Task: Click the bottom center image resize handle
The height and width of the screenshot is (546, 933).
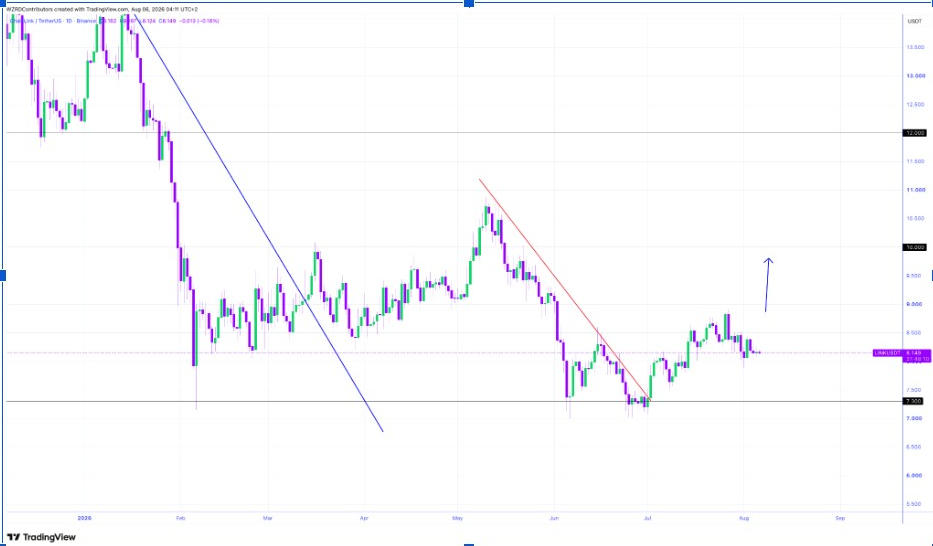Action: (x=469, y=544)
